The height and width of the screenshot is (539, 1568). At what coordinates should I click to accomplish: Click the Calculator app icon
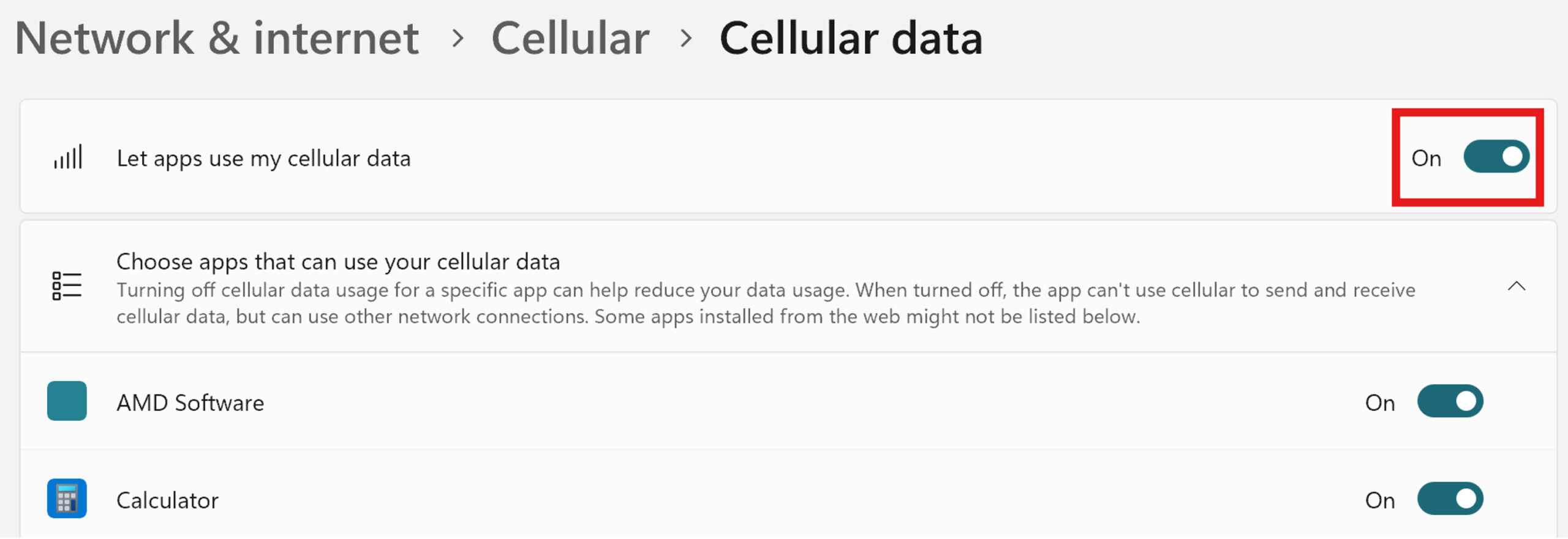(x=67, y=499)
